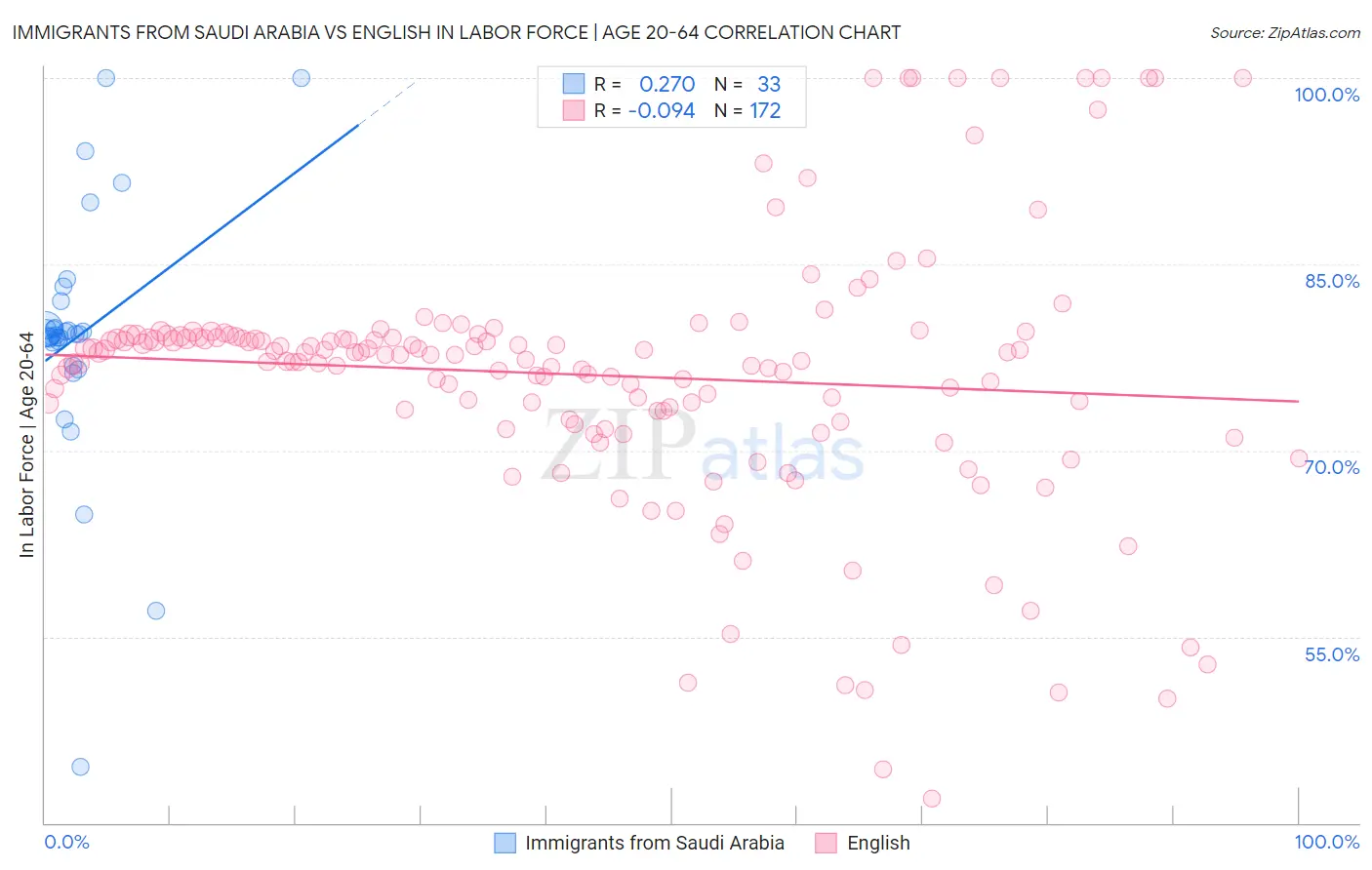This screenshot has height=870, width=1372.
Task: Select the pink swatch in the correlation stats box
Action: [x=573, y=110]
